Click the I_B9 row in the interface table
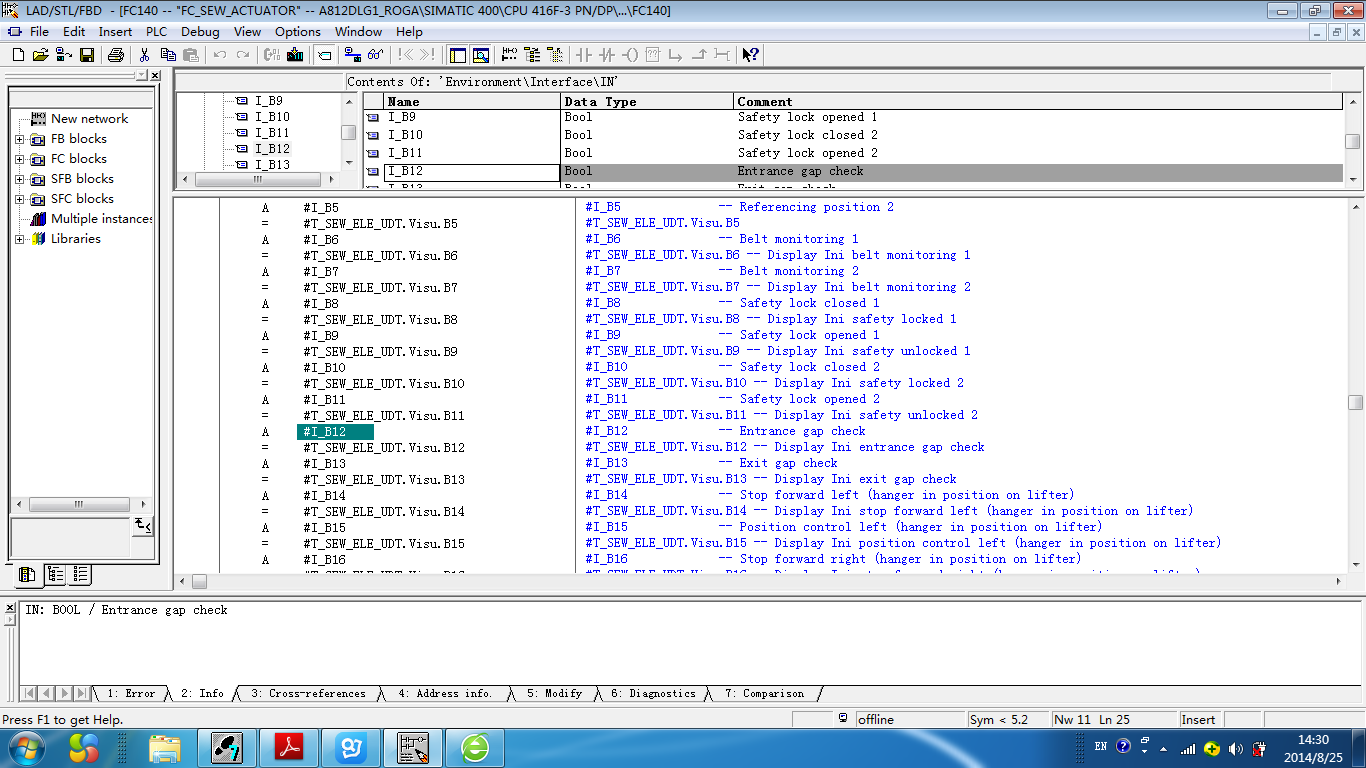 [853, 117]
